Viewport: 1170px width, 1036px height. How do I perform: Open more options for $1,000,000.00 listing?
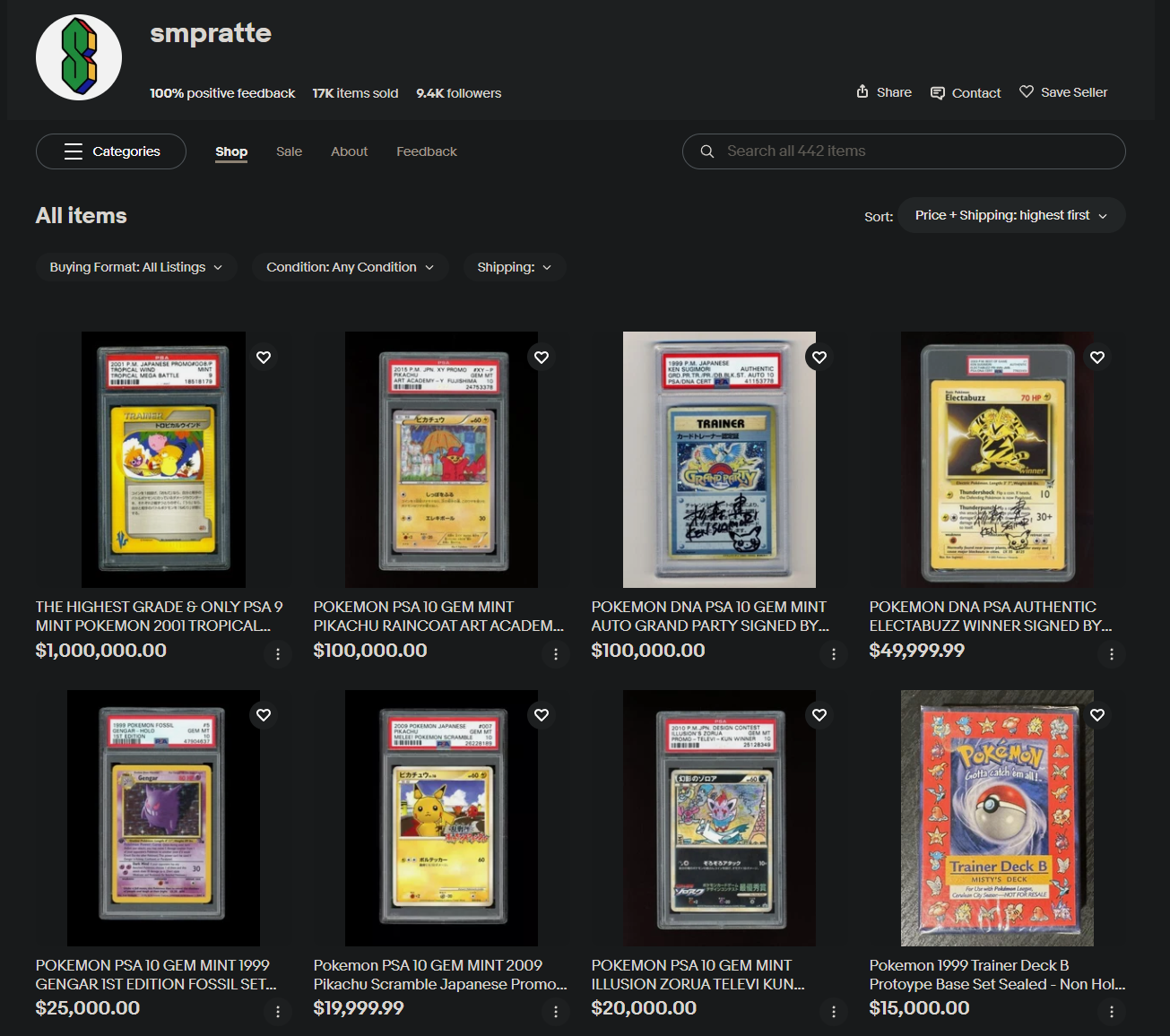click(278, 654)
